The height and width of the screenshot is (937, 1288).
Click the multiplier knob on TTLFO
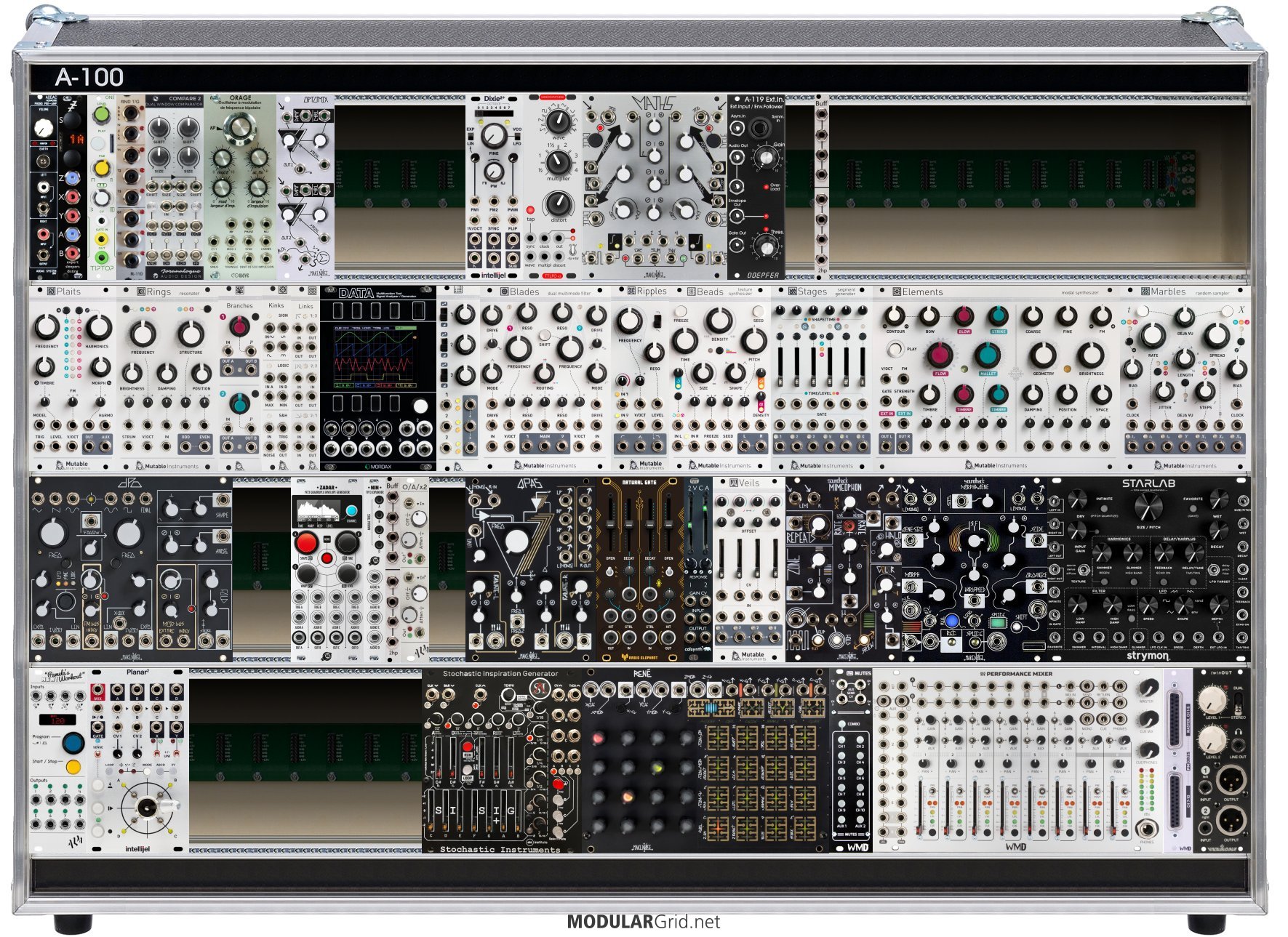coord(558,162)
